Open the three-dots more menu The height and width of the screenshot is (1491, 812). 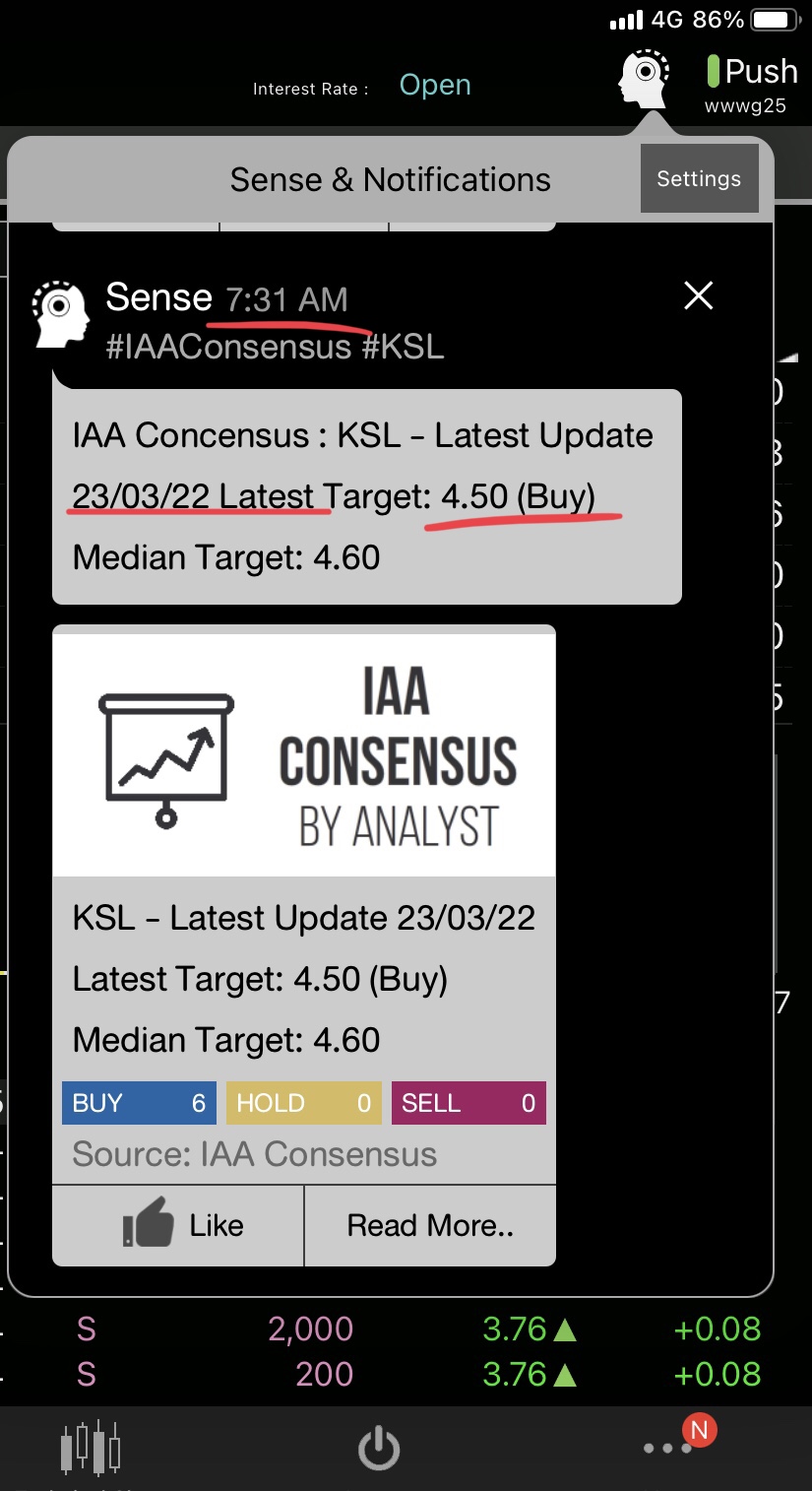pyautogui.click(x=668, y=1449)
